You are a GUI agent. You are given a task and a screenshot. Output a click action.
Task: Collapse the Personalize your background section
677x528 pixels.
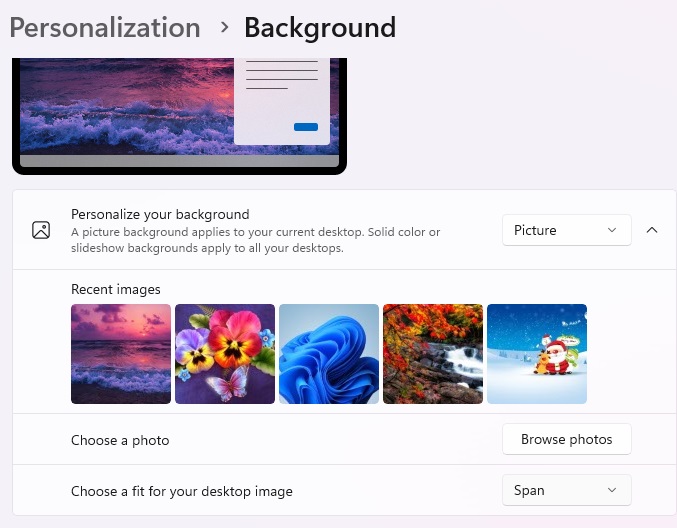coord(652,230)
